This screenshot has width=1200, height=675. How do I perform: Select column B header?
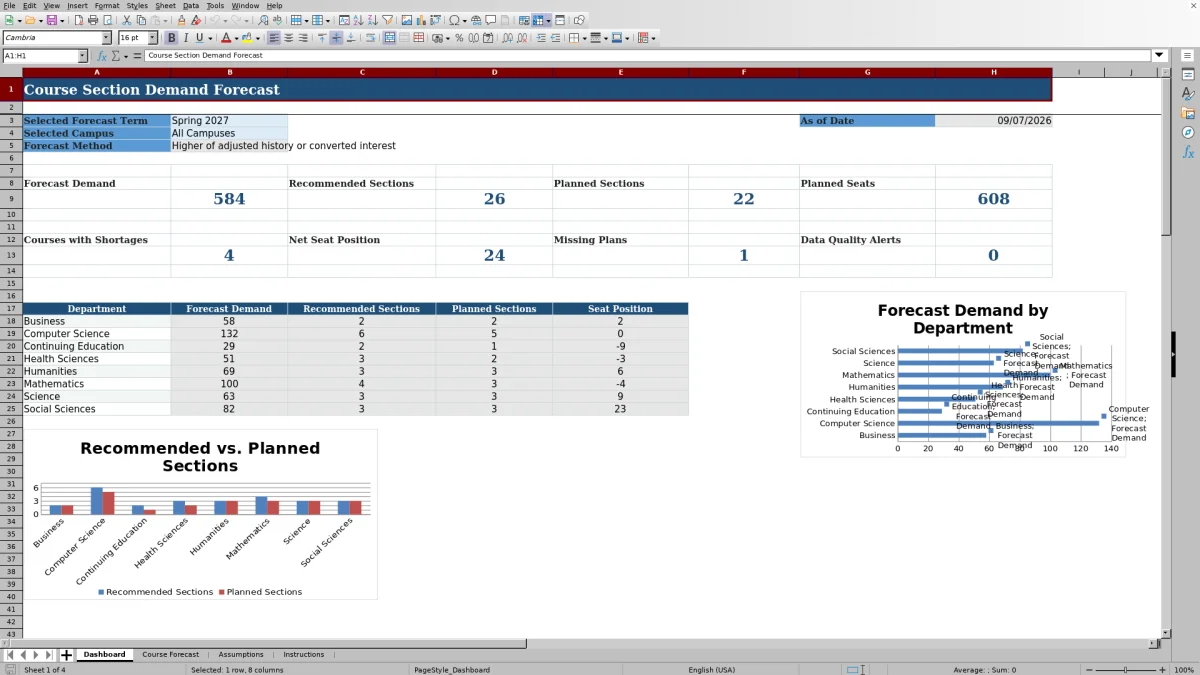229,72
